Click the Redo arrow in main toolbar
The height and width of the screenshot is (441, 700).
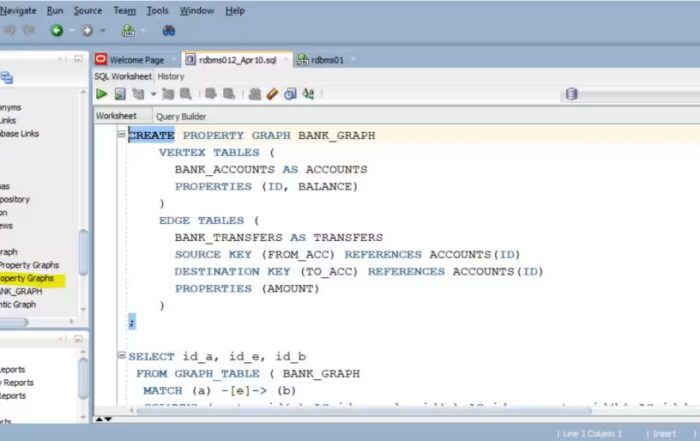pyautogui.click(x=29, y=30)
